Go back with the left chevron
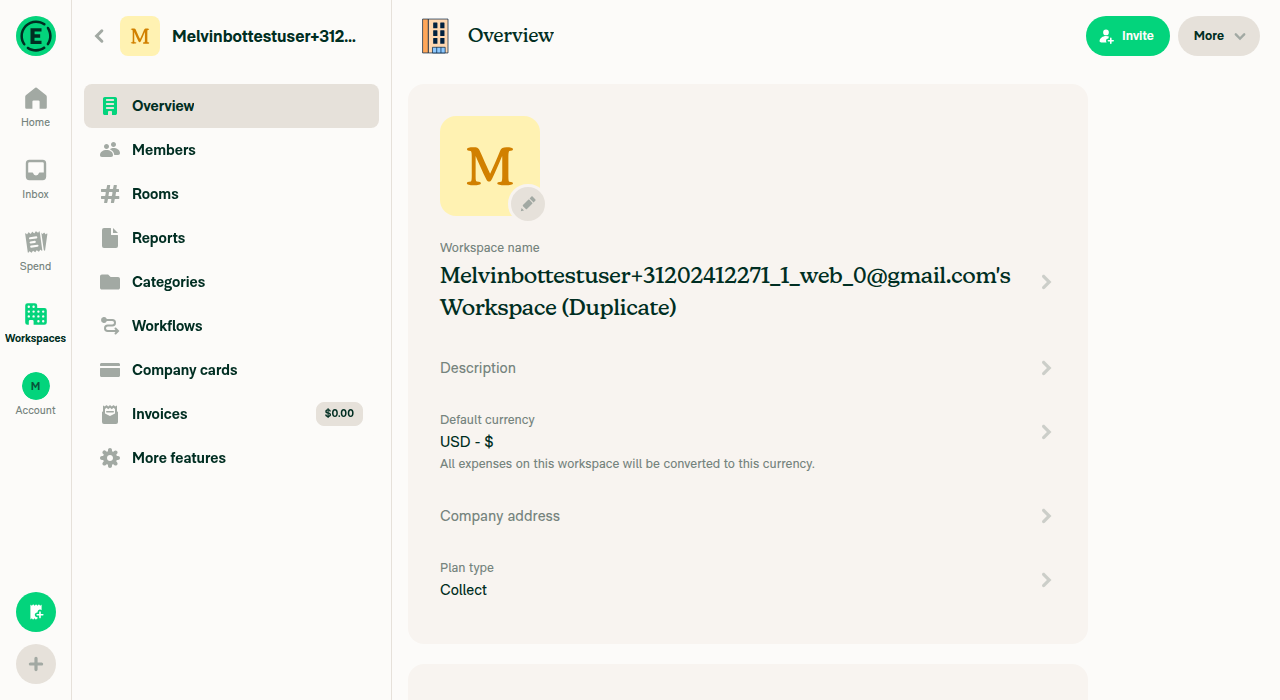The image size is (1280, 700). [99, 36]
